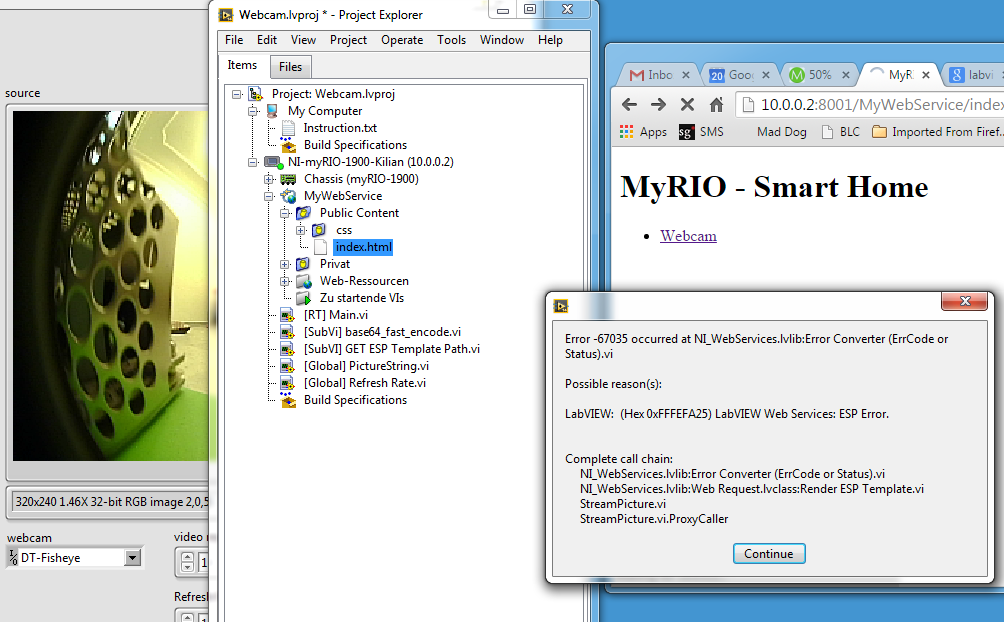The height and width of the screenshot is (622, 1004).
Task: Click the base64_fast_encode.vi icon
Action: point(288,332)
